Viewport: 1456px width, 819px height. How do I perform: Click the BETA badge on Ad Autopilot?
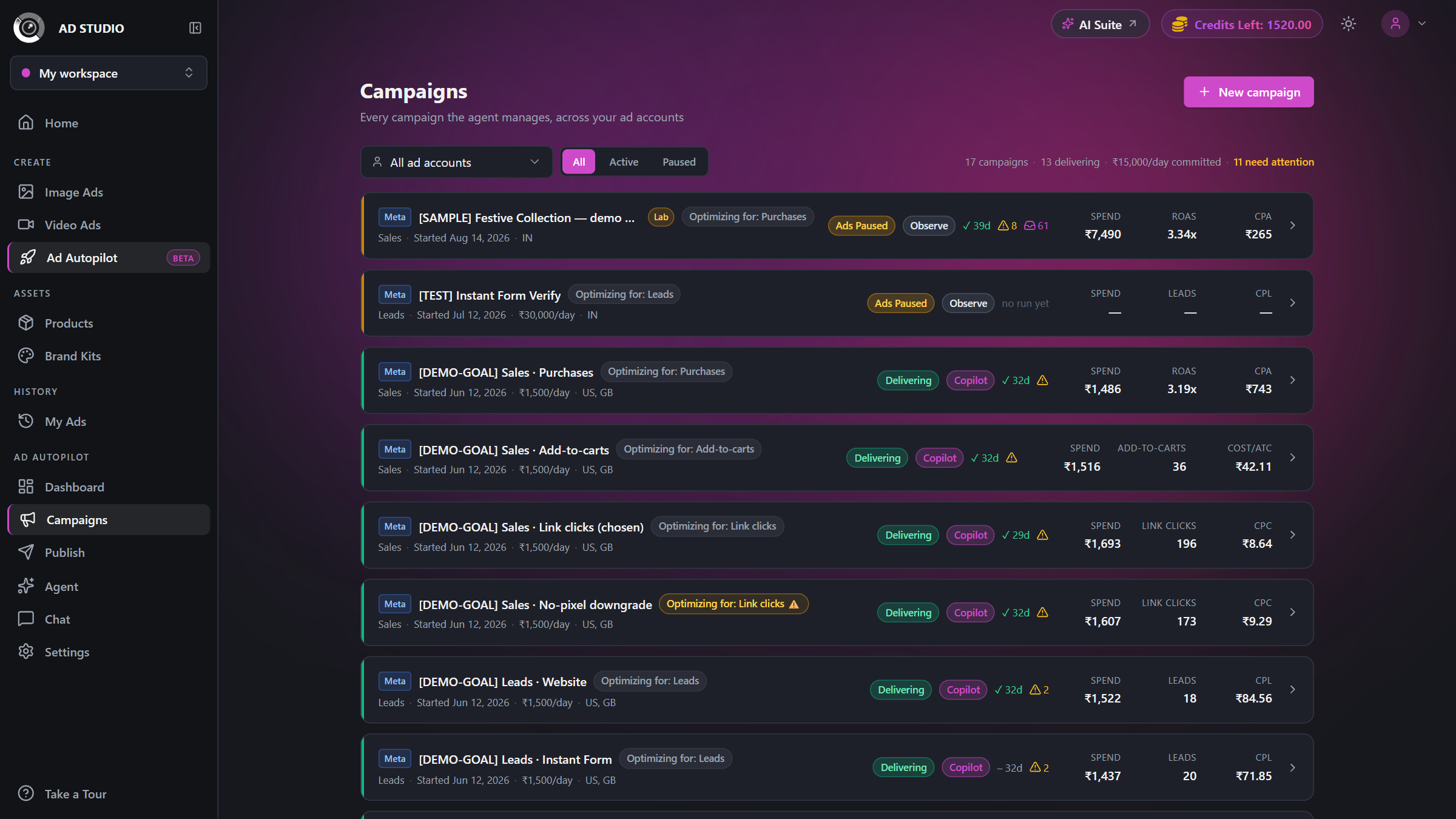(183, 258)
